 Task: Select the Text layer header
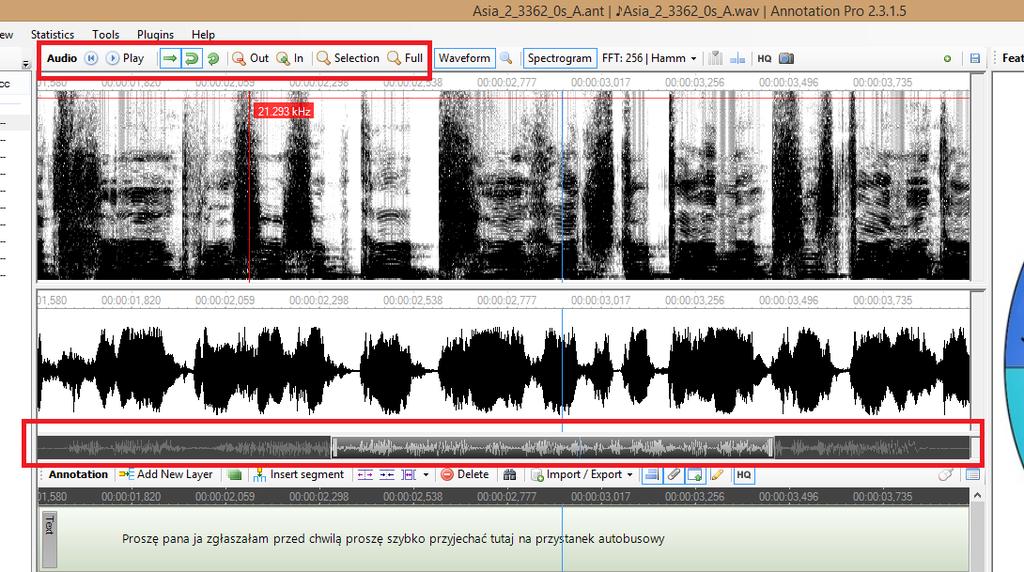pyautogui.click(x=50, y=539)
